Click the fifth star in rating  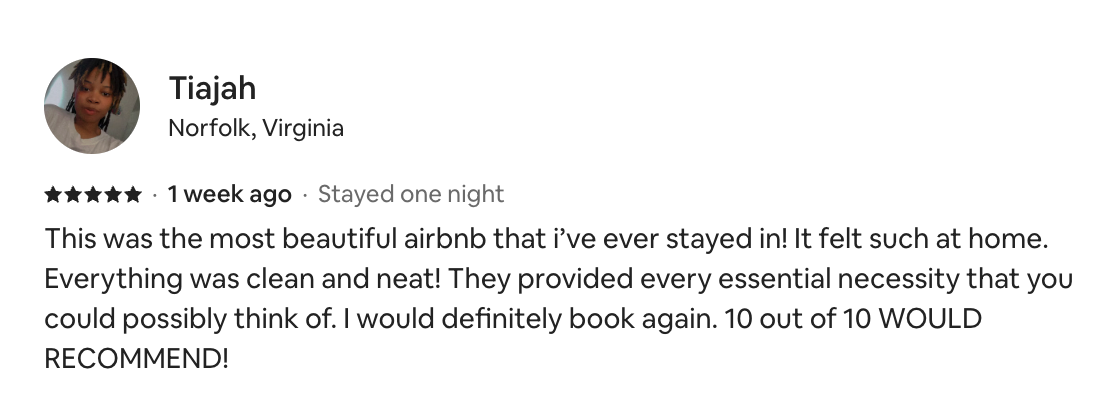tap(132, 194)
